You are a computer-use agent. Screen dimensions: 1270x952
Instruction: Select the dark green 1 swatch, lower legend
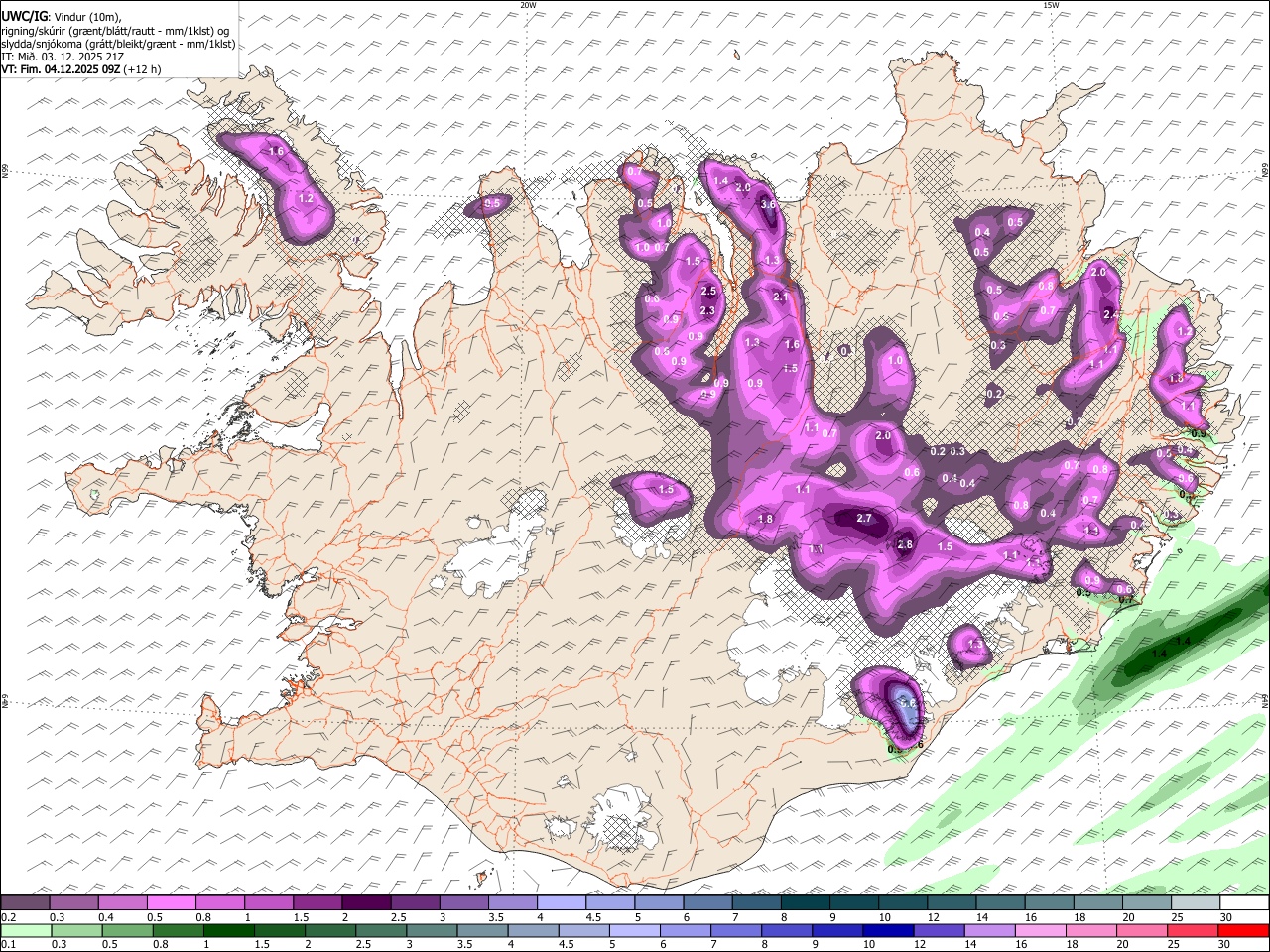click(x=228, y=930)
